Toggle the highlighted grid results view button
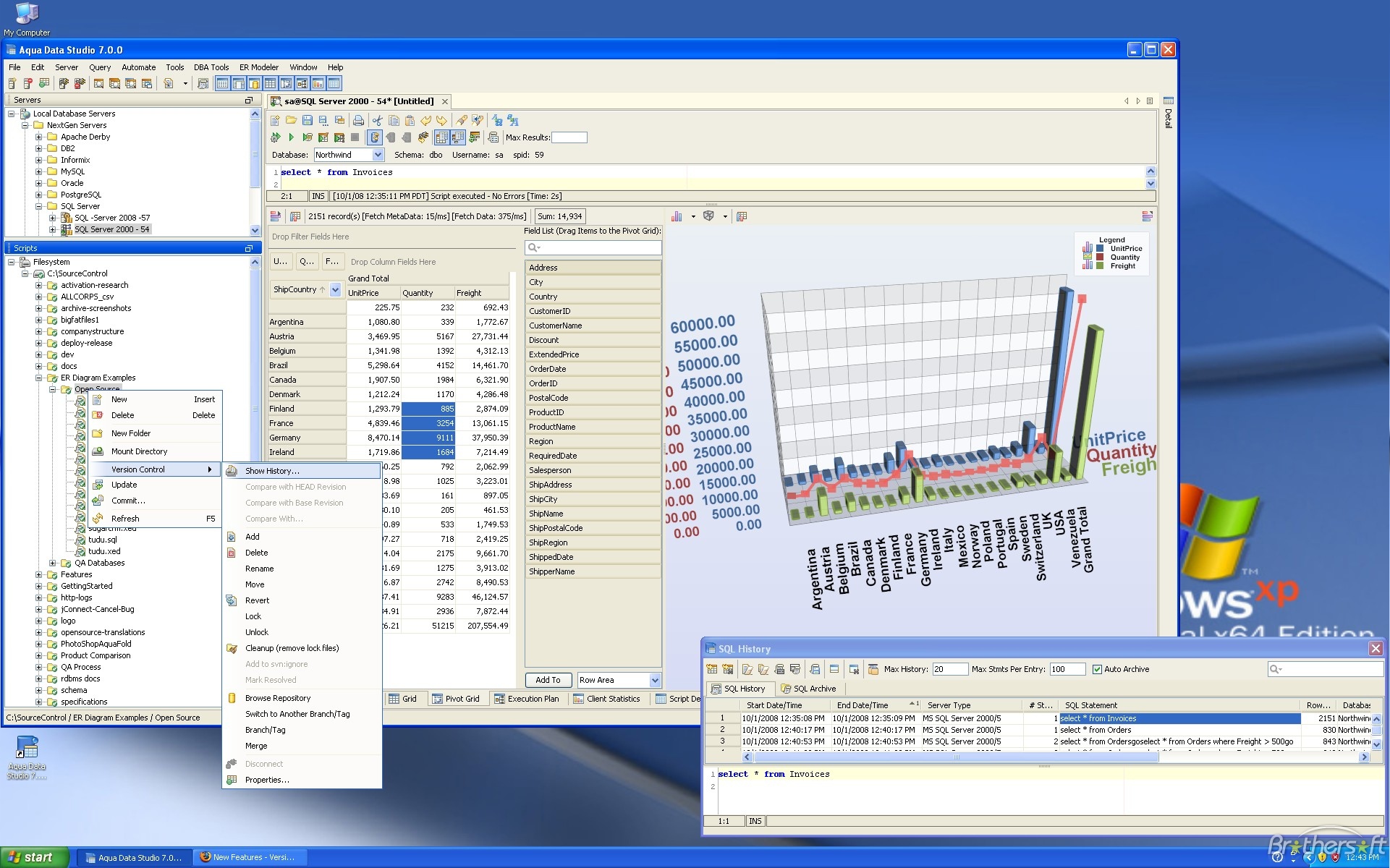This screenshot has width=1390, height=868. [x=441, y=137]
